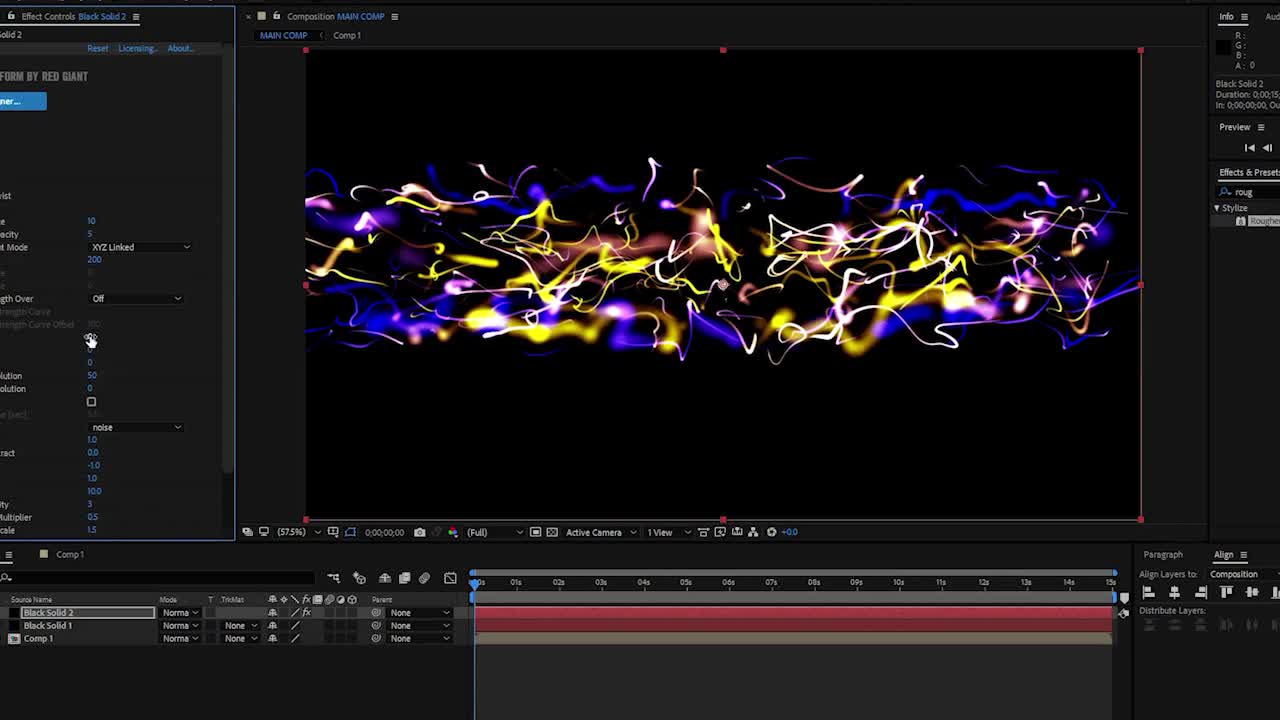Jump to first frame in Preview panel
The height and width of the screenshot is (720, 1280).
tap(1249, 147)
